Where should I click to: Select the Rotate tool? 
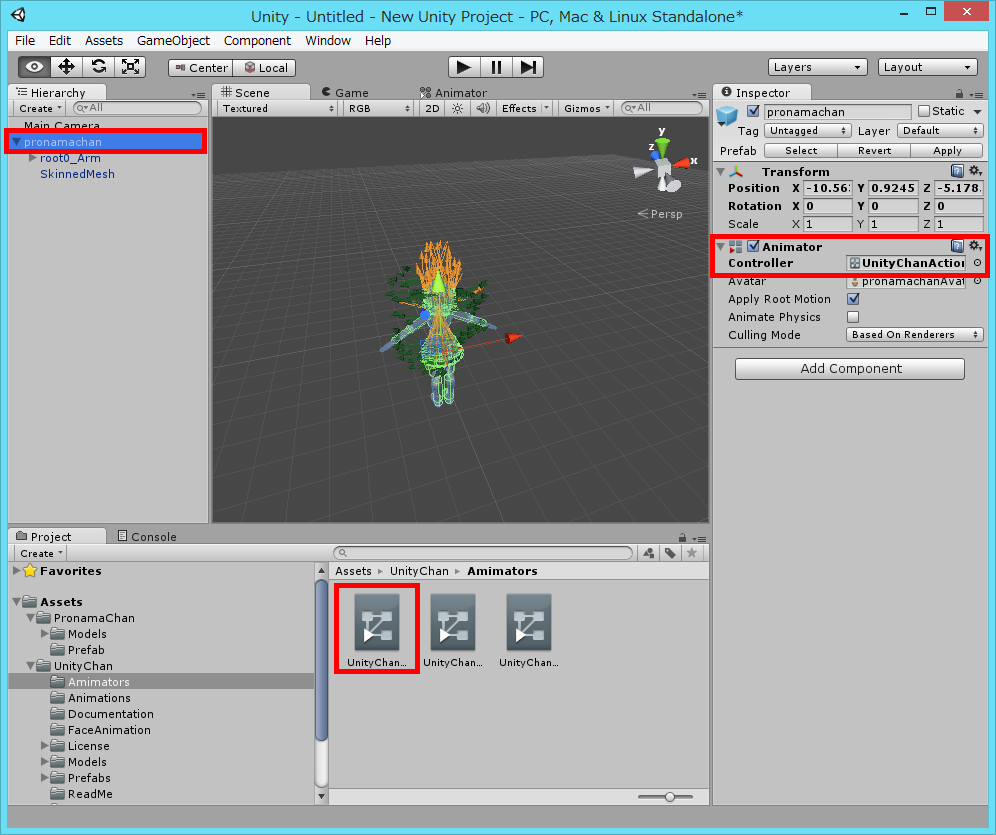tap(98, 64)
